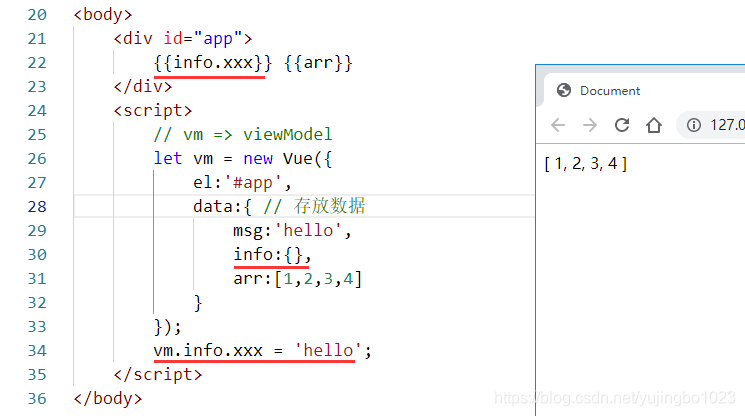Click the browser forward arrow

coord(590,125)
